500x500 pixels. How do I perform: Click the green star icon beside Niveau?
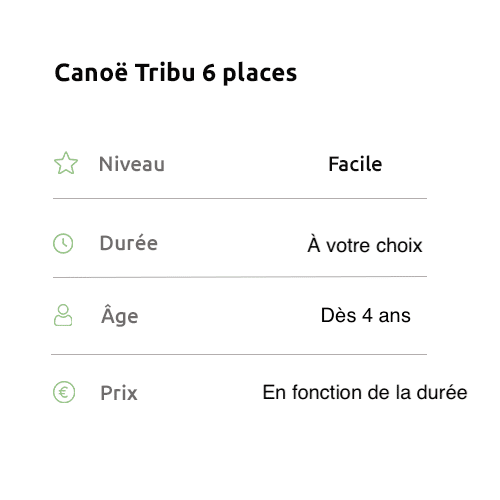[66, 163]
